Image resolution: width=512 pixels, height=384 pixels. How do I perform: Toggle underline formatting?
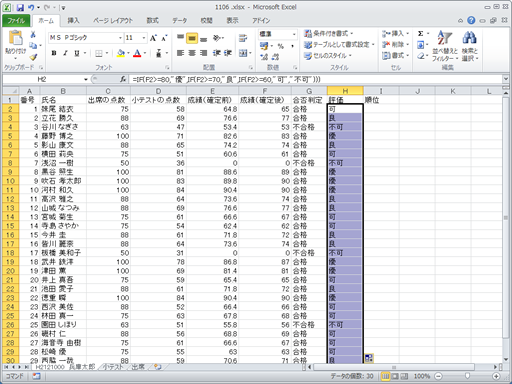click(77, 53)
